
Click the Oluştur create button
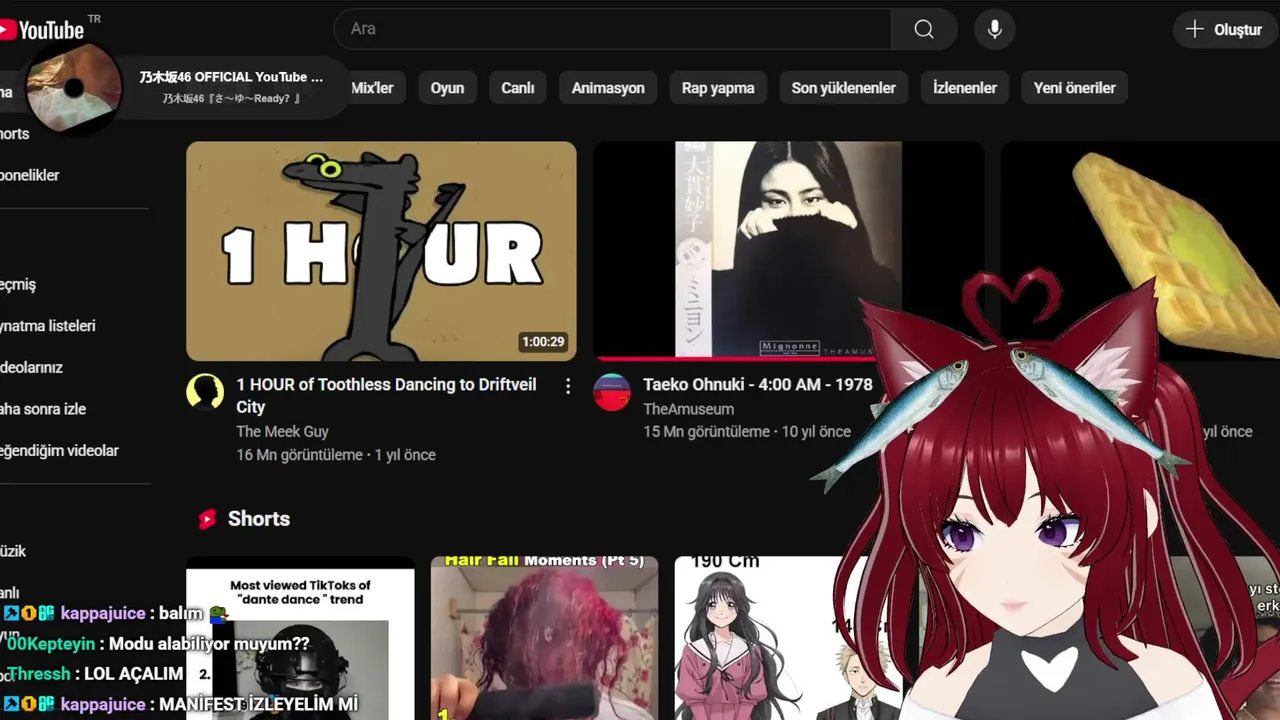1223,29
